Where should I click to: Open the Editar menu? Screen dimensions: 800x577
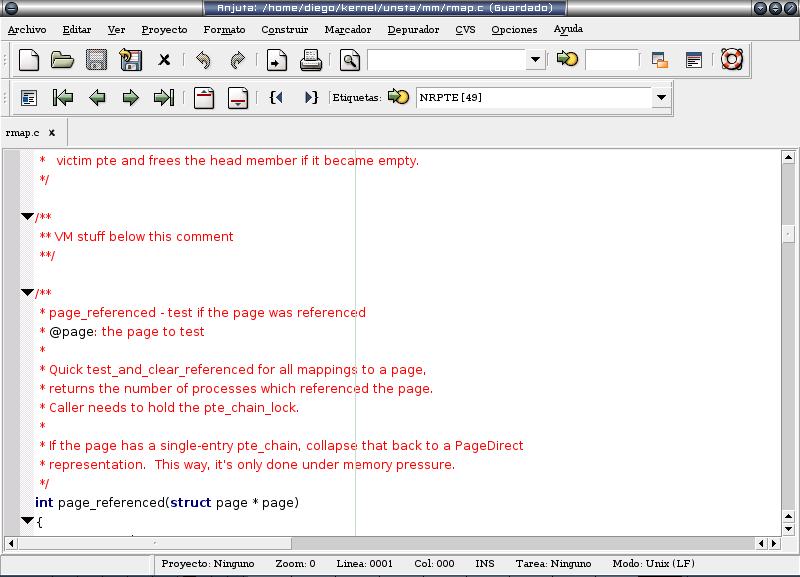point(77,30)
